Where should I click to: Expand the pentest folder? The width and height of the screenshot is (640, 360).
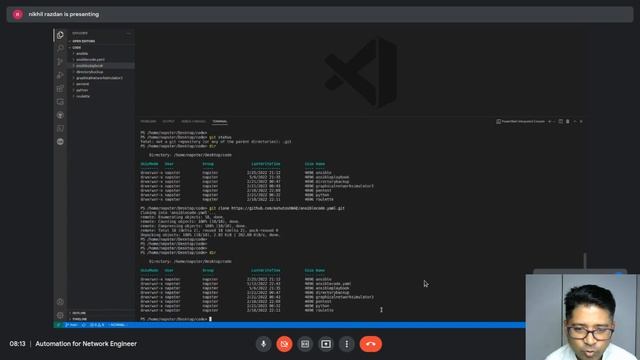click(x=101, y=84)
